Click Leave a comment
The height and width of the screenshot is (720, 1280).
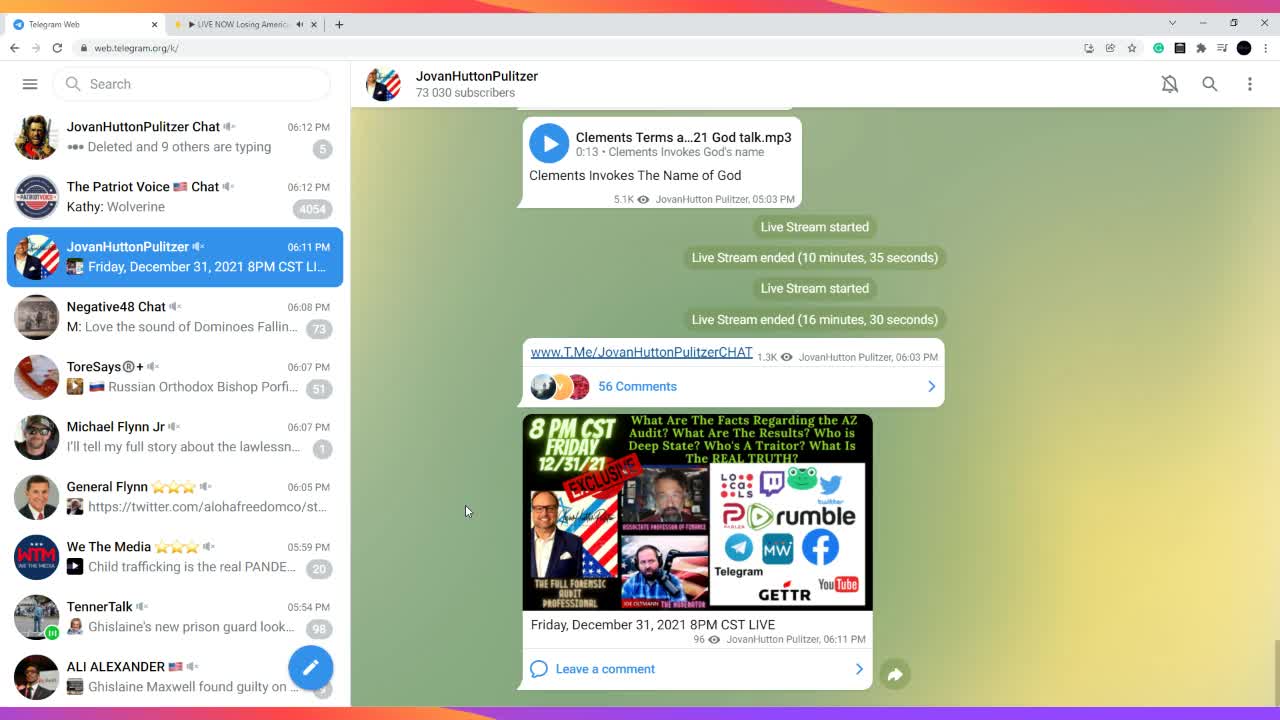click(x=605, y=669)
